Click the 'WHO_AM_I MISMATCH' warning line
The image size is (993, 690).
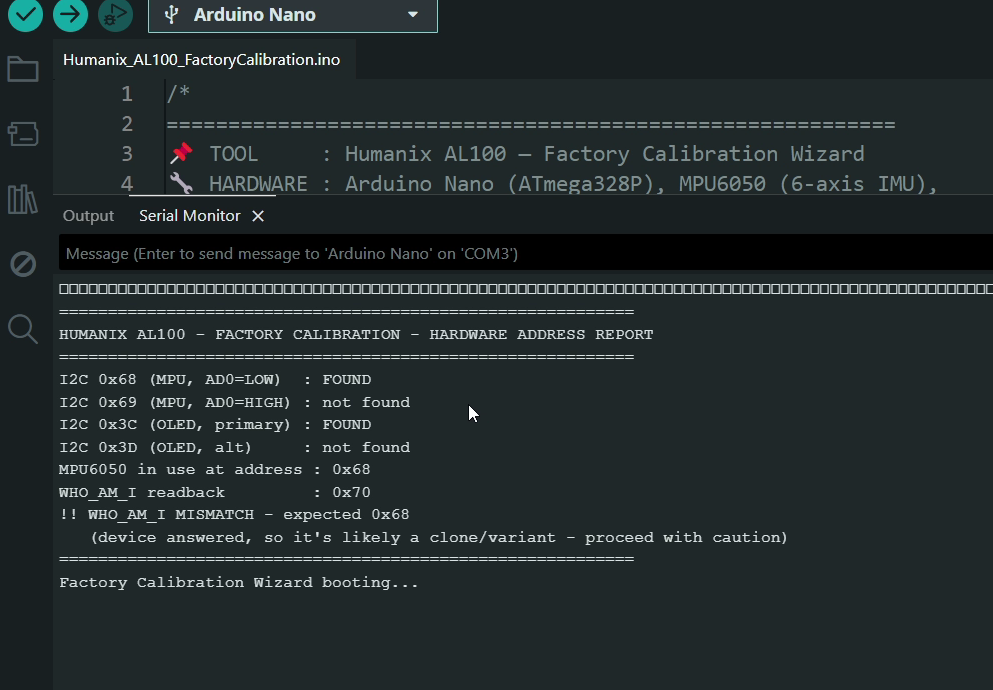234,515
